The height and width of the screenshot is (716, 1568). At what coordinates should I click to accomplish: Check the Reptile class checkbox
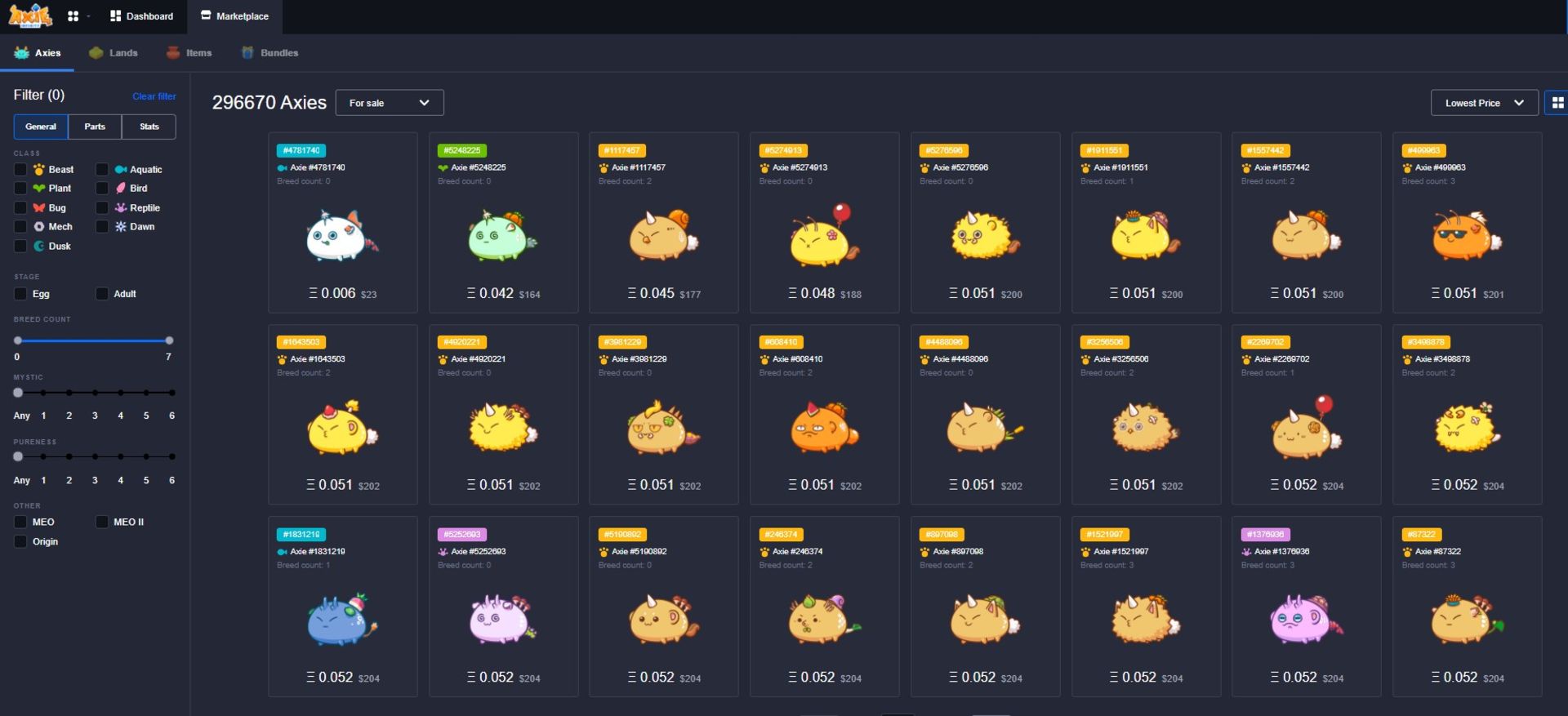[102, 208]
